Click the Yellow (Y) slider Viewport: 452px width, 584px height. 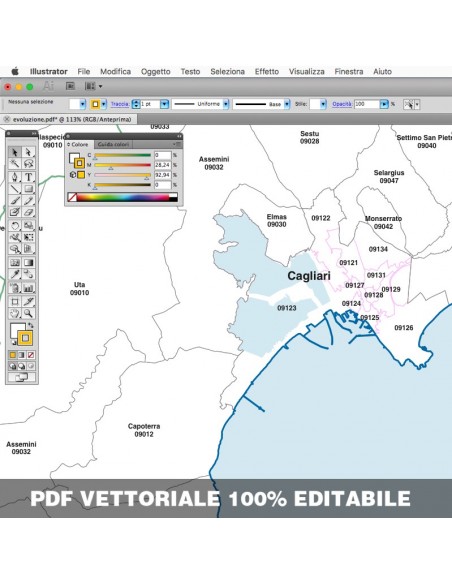[x=122, y=175]
